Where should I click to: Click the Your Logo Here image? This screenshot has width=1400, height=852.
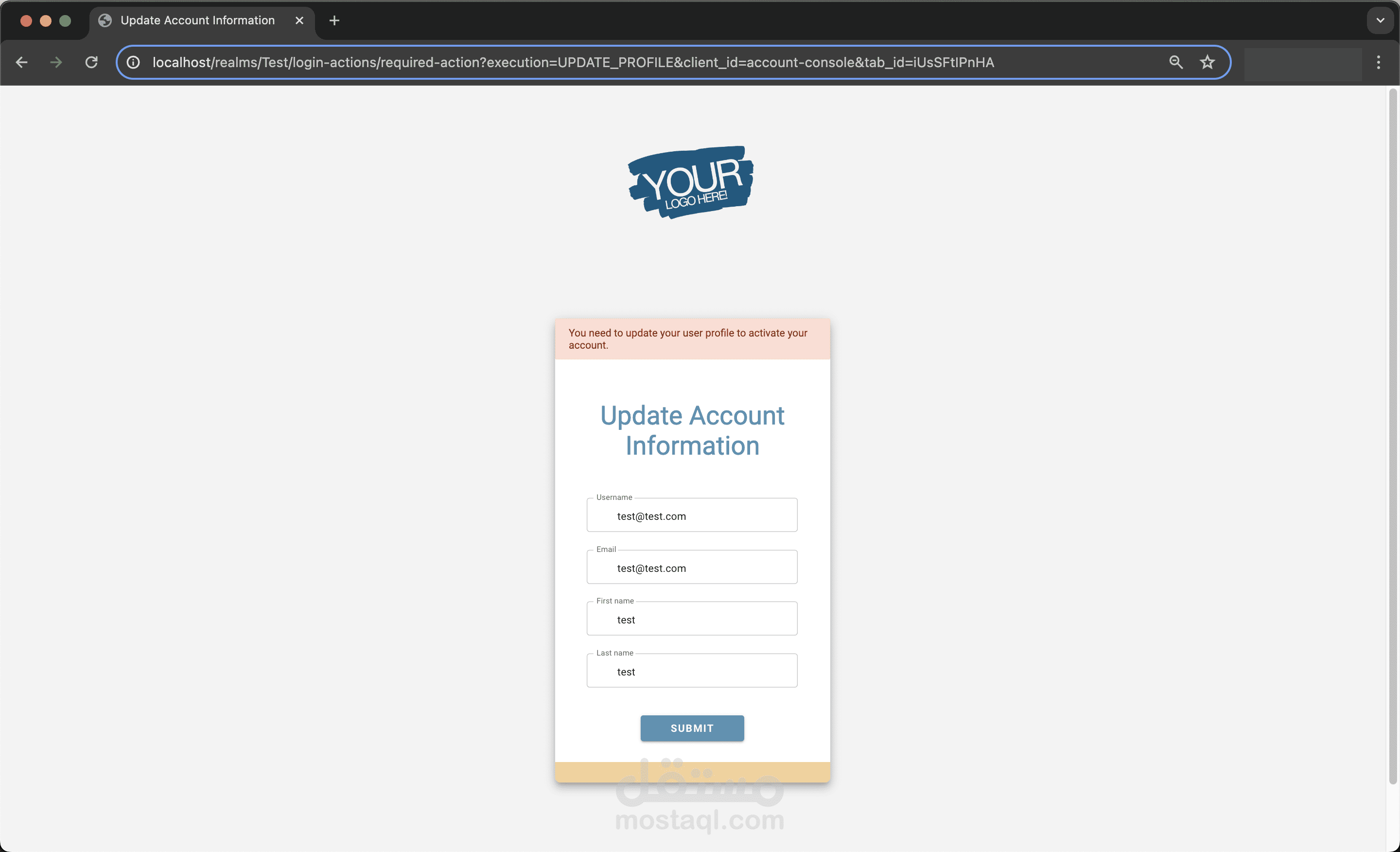point(691,182)
